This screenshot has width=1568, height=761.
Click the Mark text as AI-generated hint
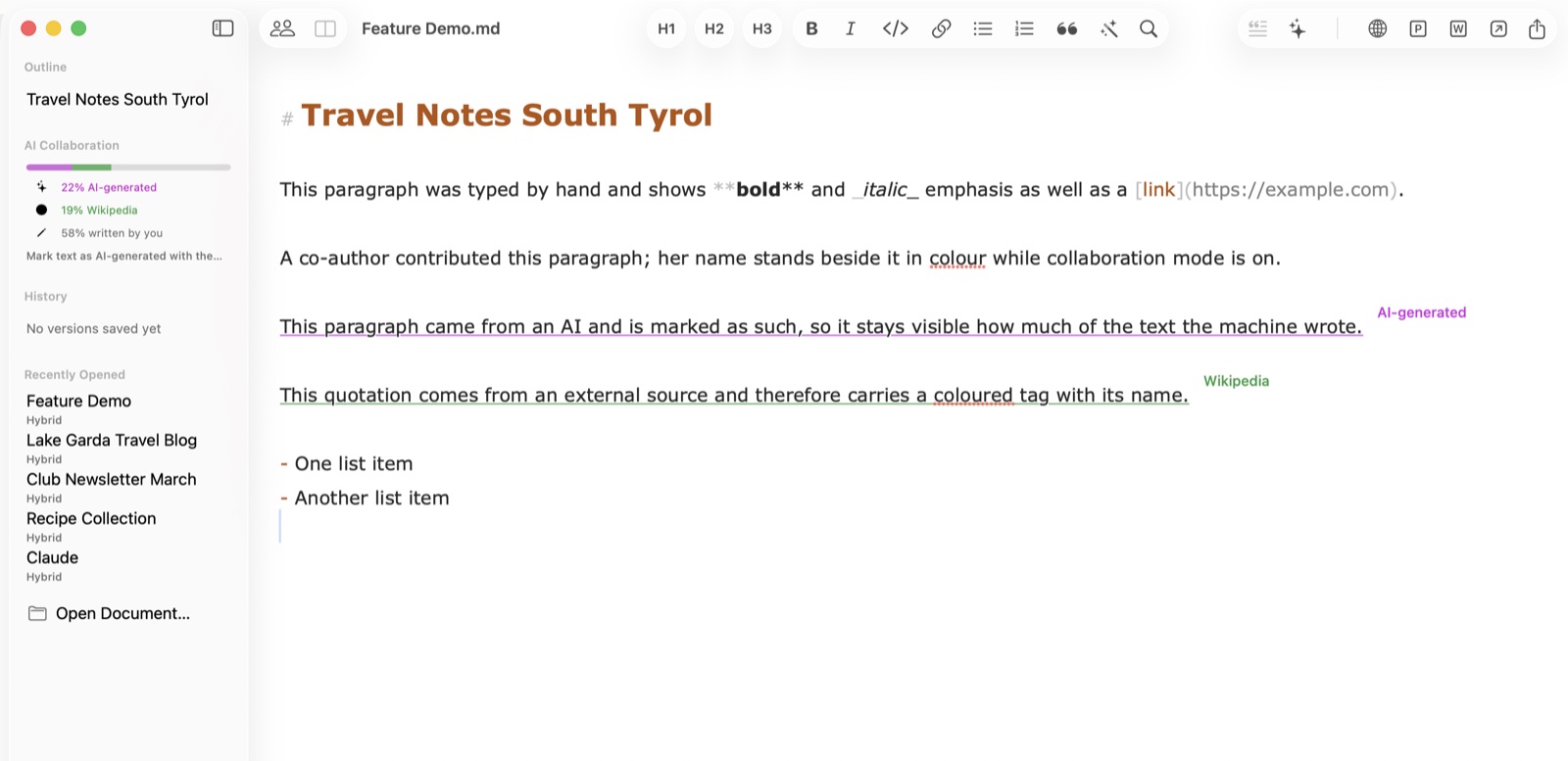click(x=124, y=256)
